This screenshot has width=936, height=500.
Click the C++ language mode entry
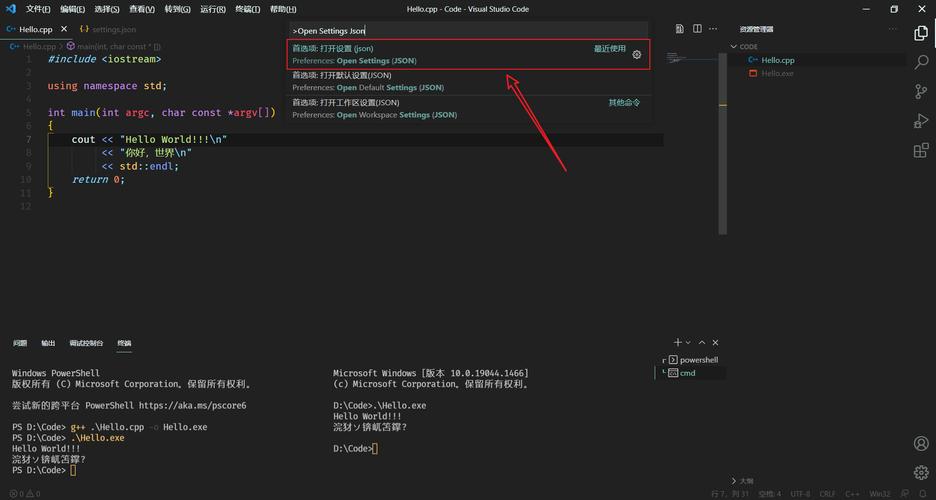click(852, 493)
